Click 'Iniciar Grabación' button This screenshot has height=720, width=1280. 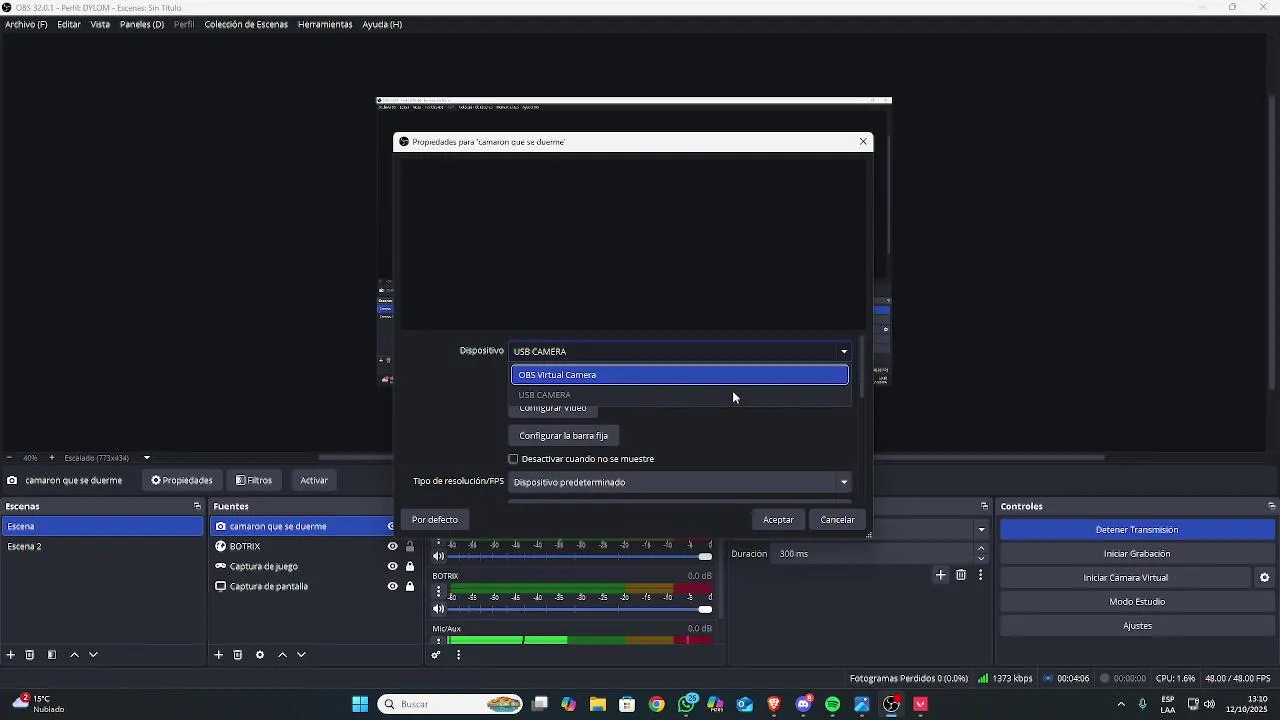1137,554
